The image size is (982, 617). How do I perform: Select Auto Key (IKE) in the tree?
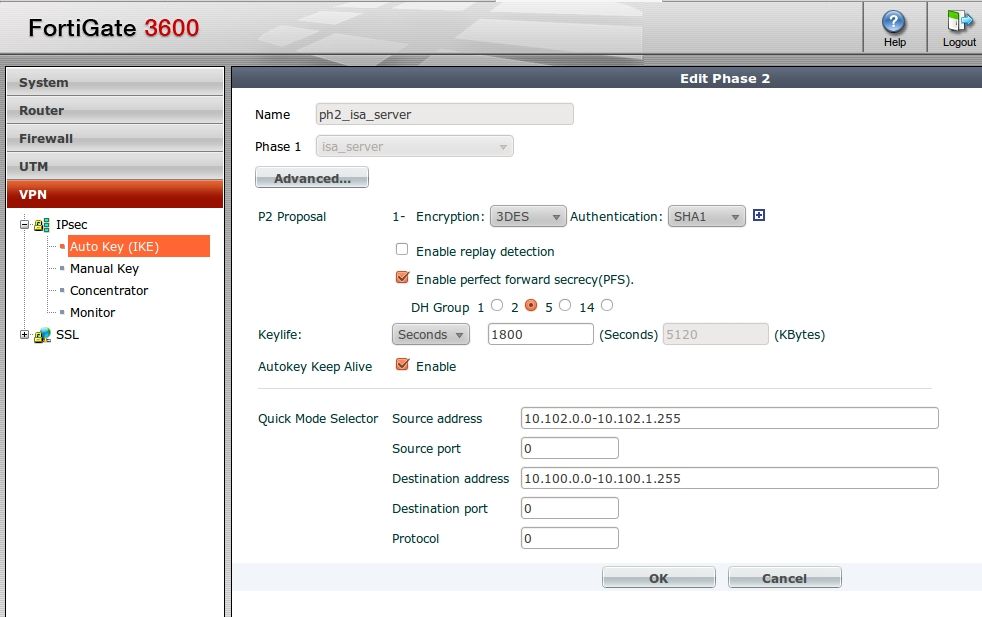138,246
